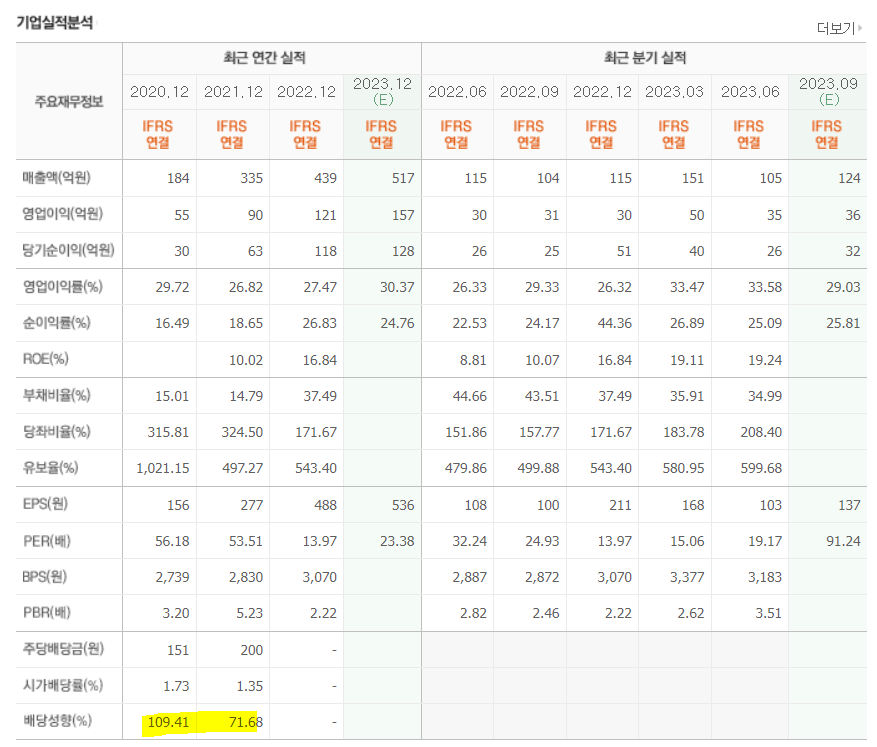Click the 14.79 debt ratio value
This screenshot has width=877, height=747.
tap(246, 396)
